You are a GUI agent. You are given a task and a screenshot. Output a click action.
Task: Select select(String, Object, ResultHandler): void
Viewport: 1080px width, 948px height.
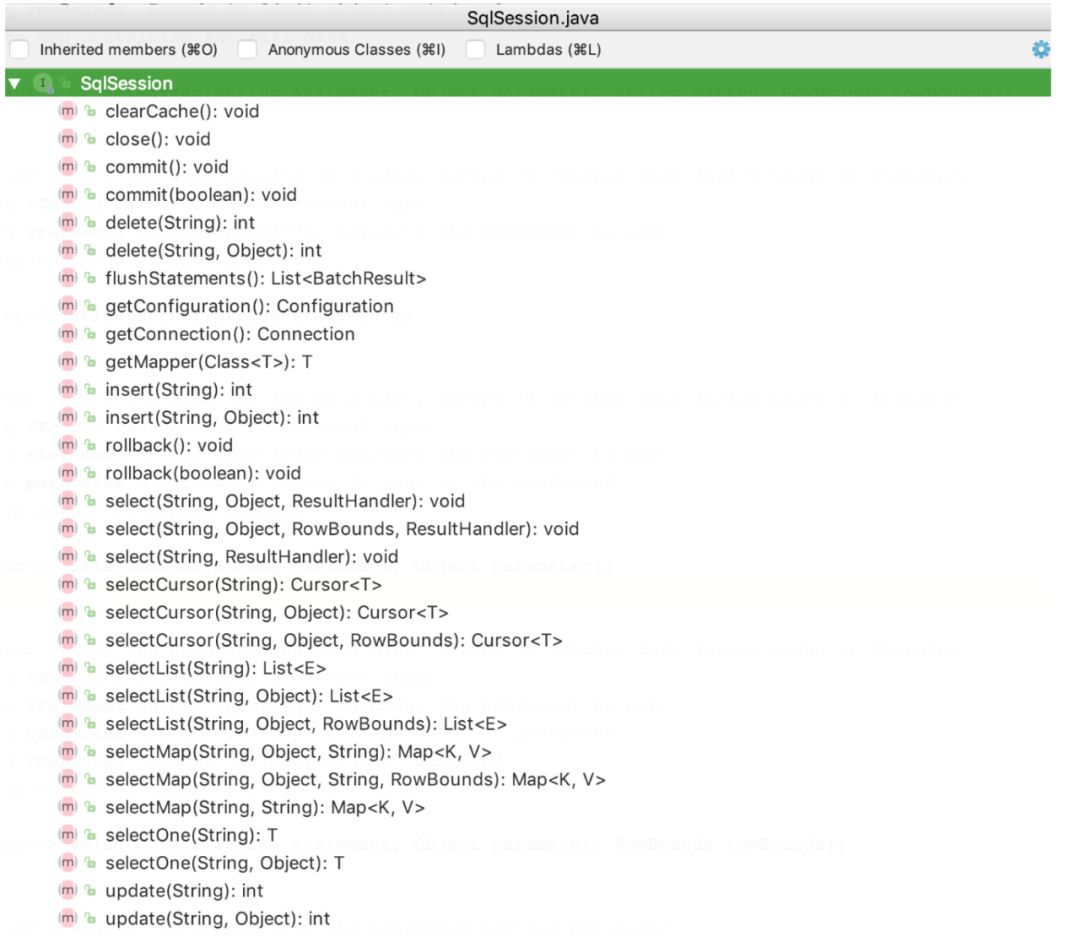[285, 500]
